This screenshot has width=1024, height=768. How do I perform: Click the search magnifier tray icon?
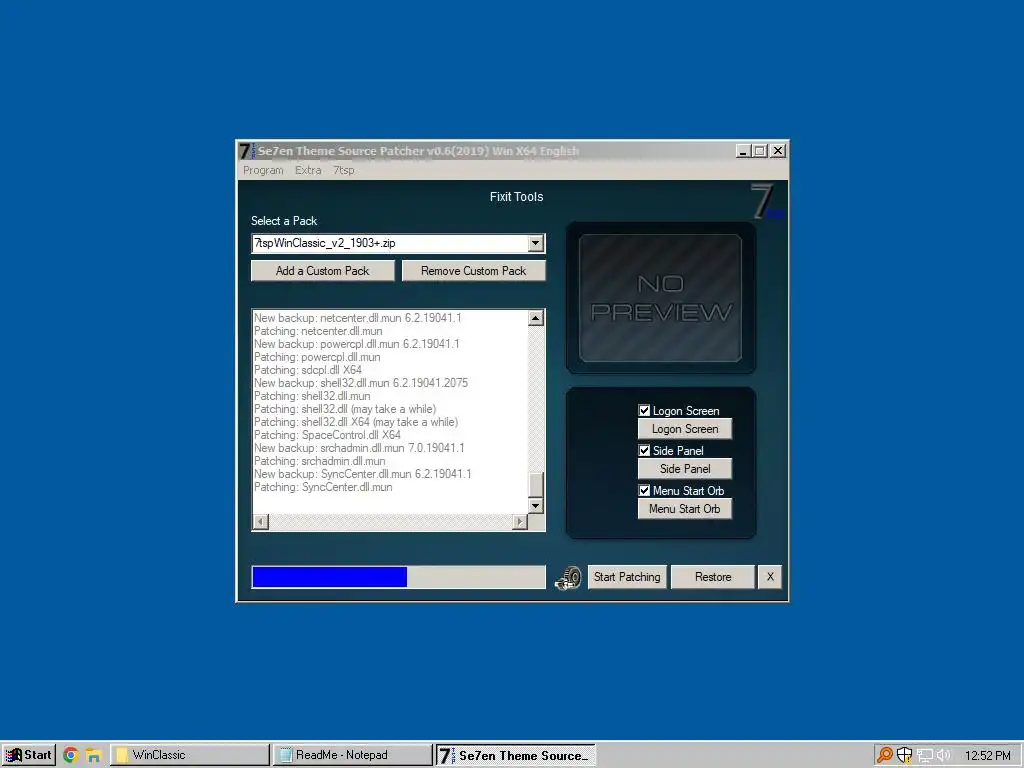click(884, 755)
